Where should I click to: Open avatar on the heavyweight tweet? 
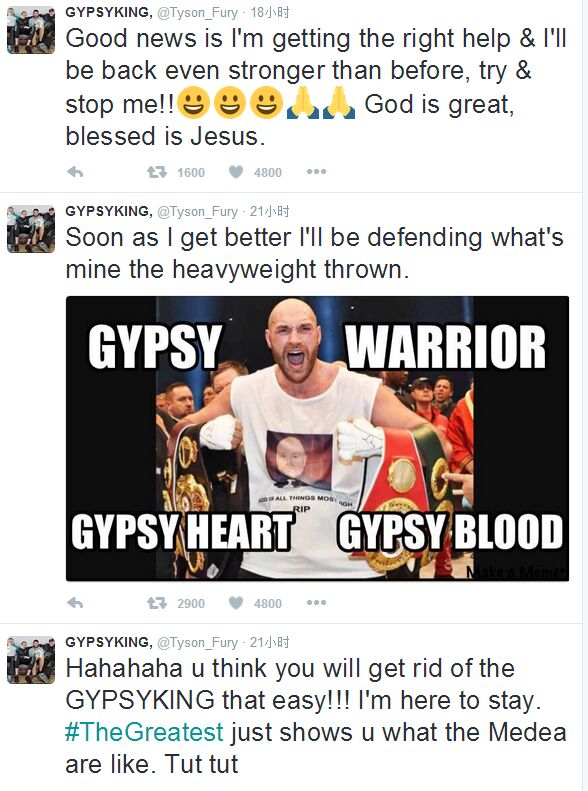point(31,229)
